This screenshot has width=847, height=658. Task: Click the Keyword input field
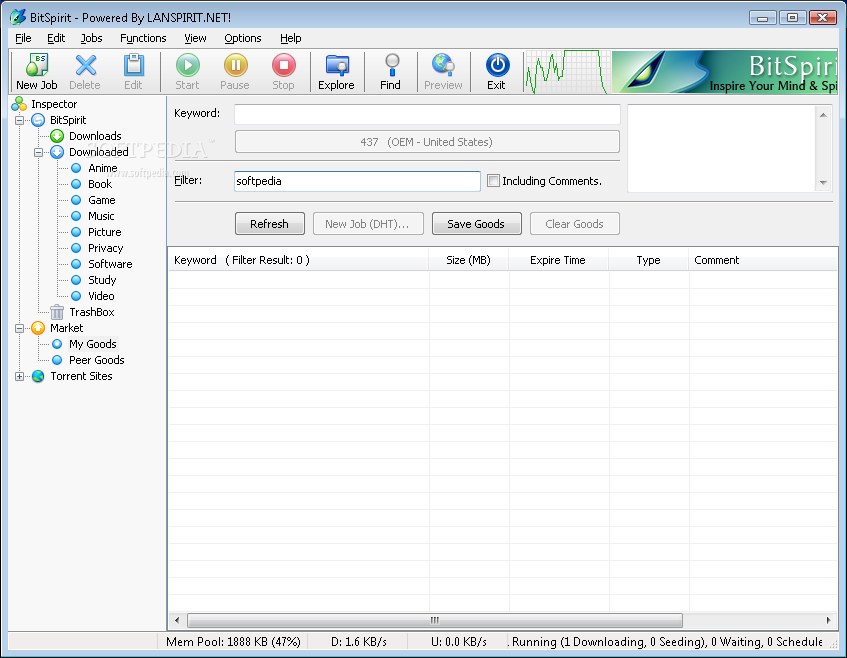427,114
